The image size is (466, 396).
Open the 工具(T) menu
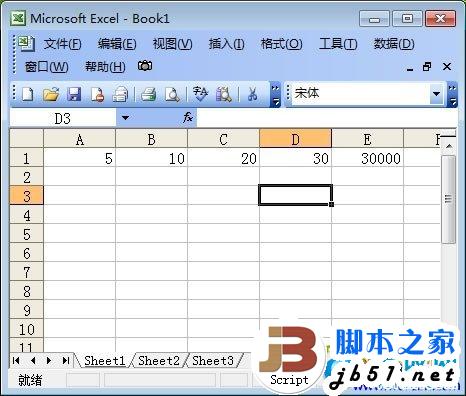[x=338, y=44]
